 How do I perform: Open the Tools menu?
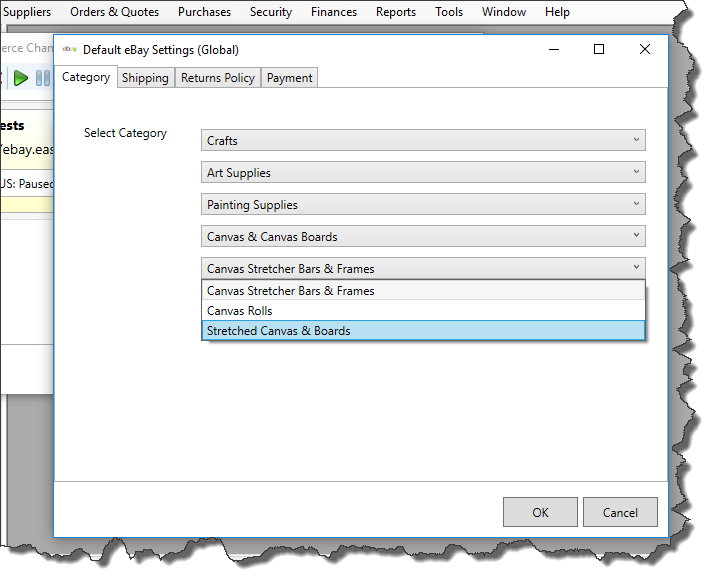pos(449,12)
